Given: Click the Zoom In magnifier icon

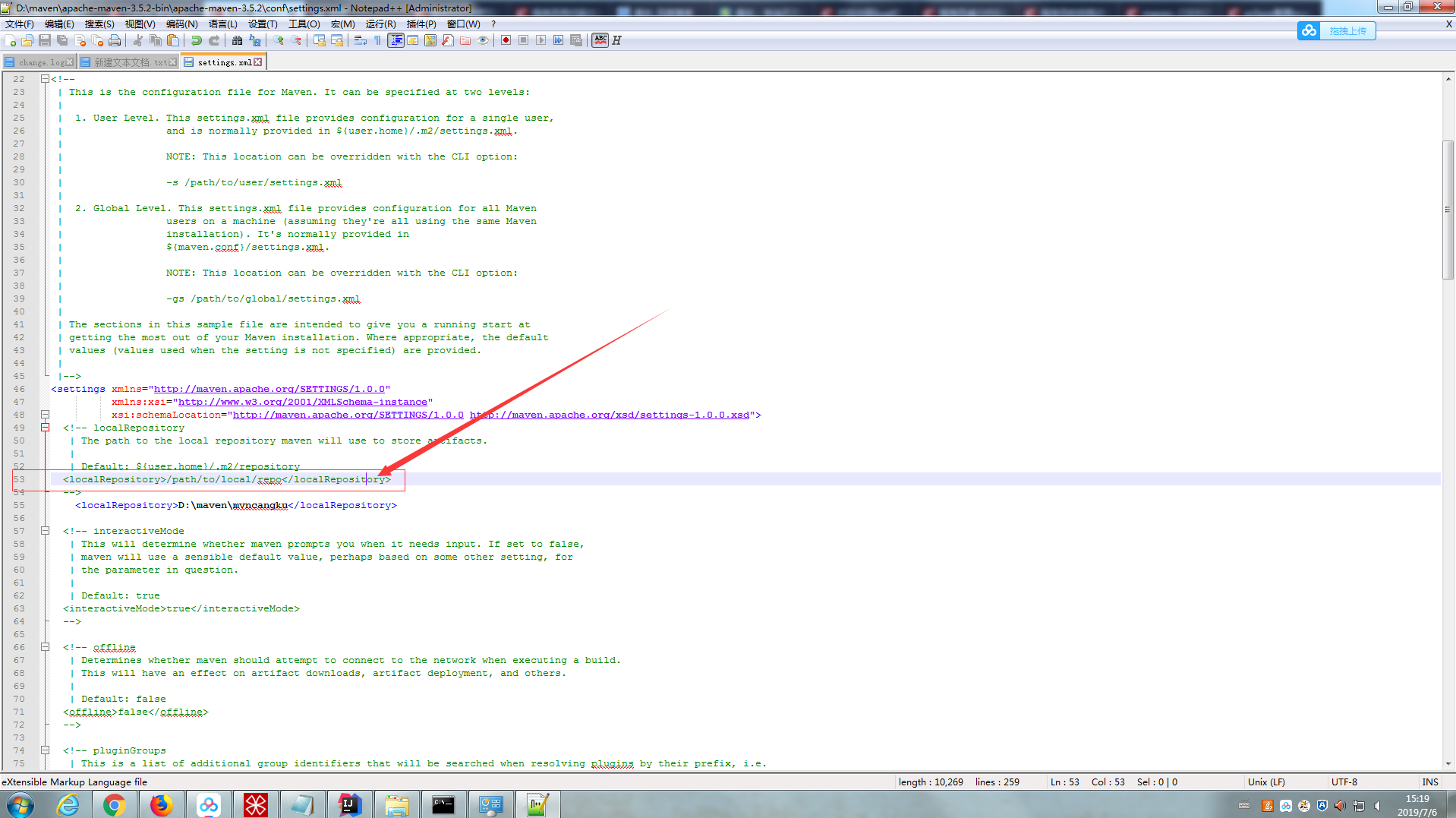Looking at the screenshot, I should pyautogui.click(x=279, y=40).
